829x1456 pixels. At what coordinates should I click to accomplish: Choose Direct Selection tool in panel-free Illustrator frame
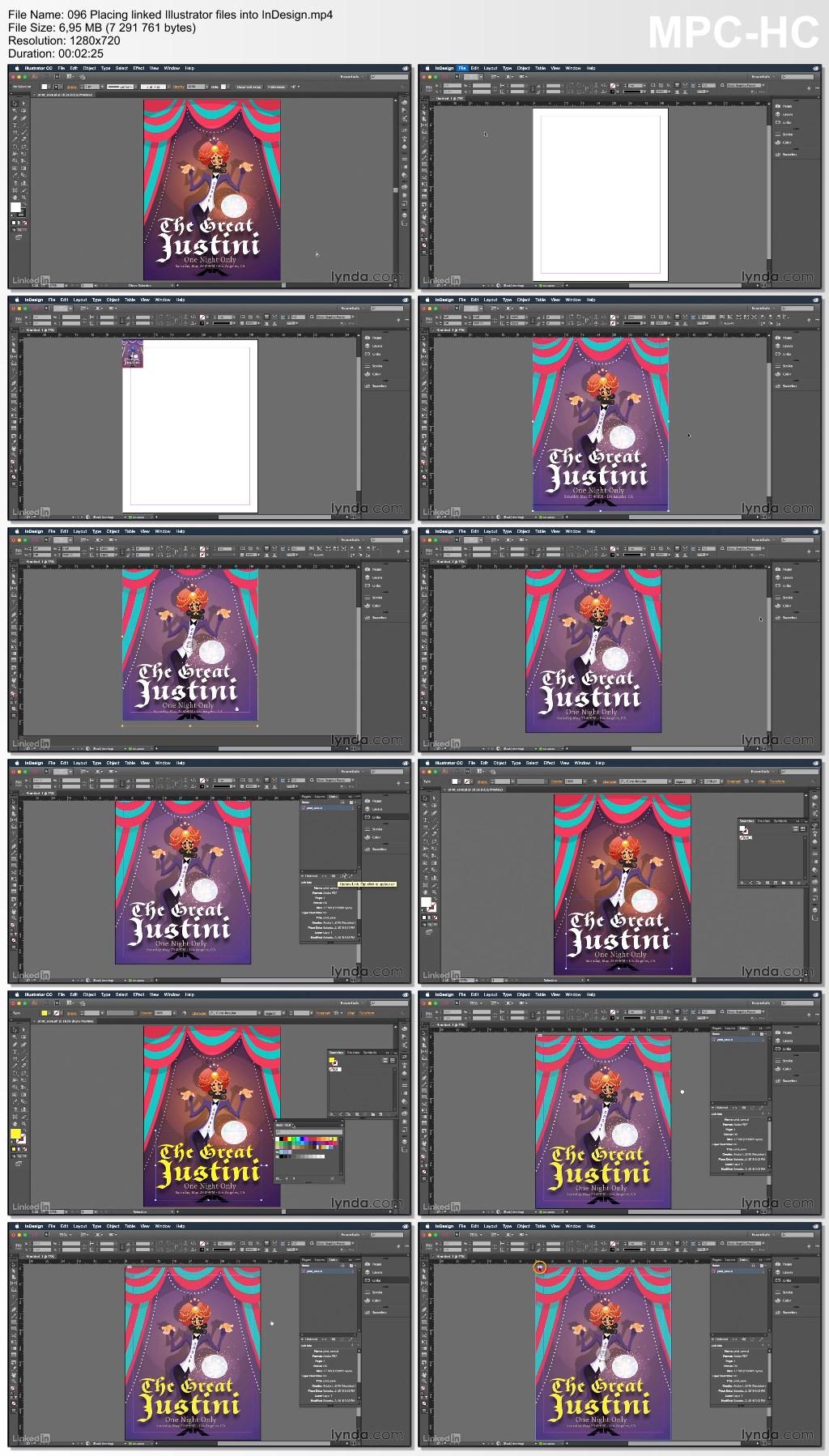pyautogui.click(x=23, y=103)
